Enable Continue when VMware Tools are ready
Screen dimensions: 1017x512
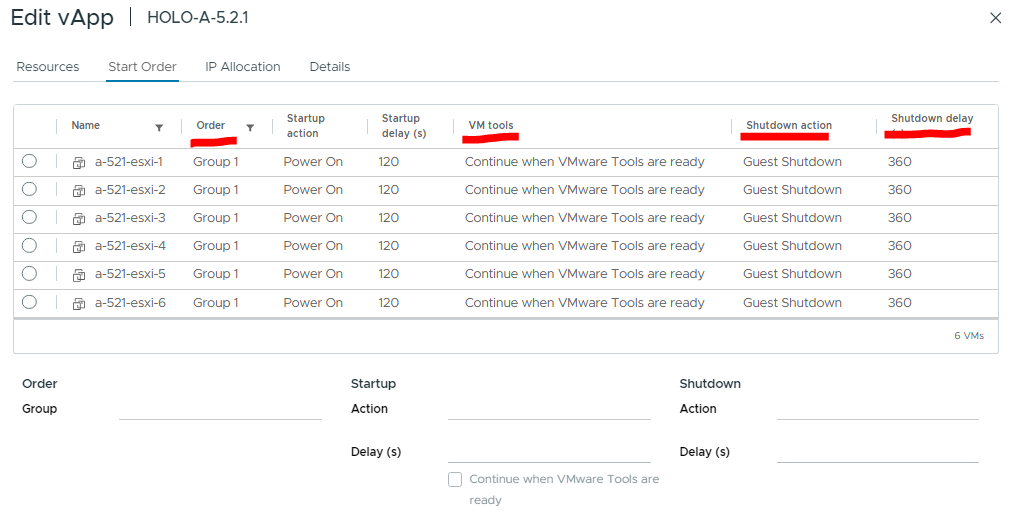coord(455,480)
